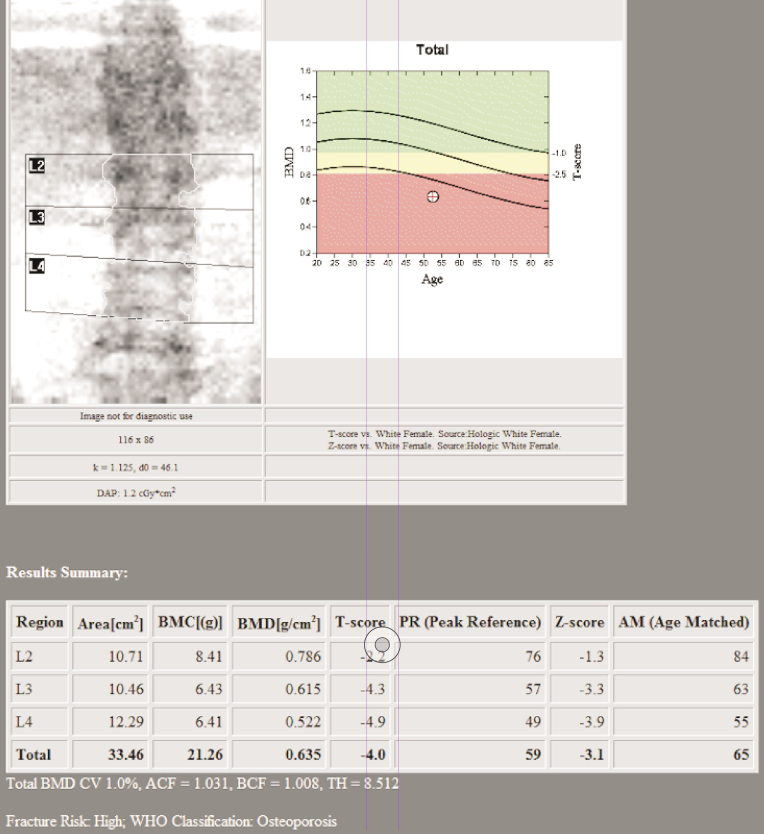Screen dimensions: 764x834
Task: Click the L4 vertebra label on scan
Action: point(37,266)
